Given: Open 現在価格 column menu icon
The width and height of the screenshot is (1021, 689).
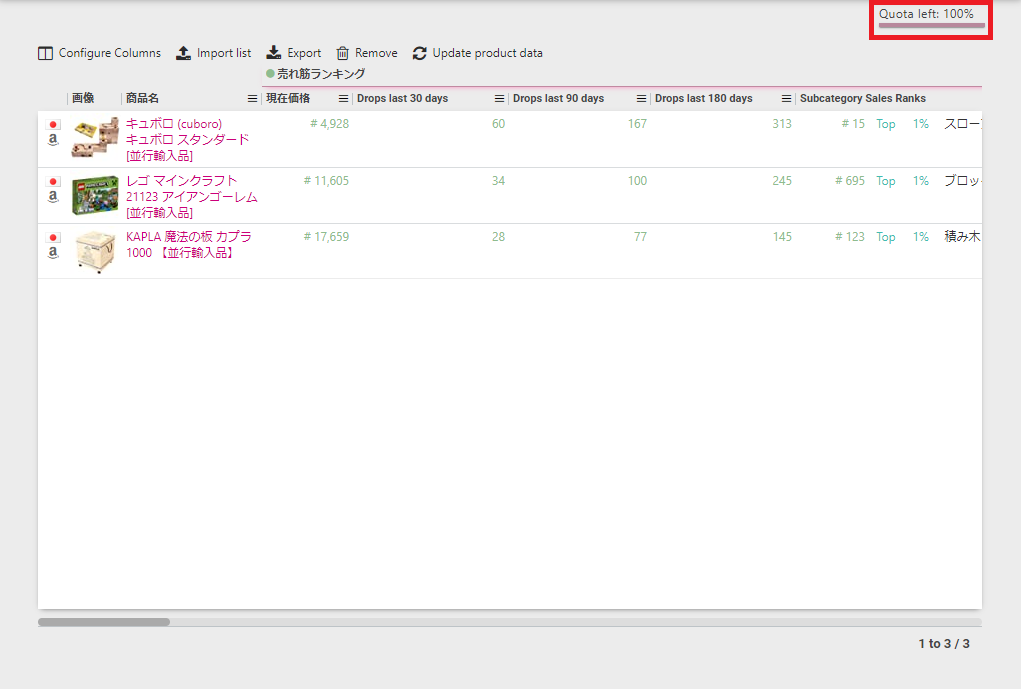Looking at the screenshot, I should point(343,98).
